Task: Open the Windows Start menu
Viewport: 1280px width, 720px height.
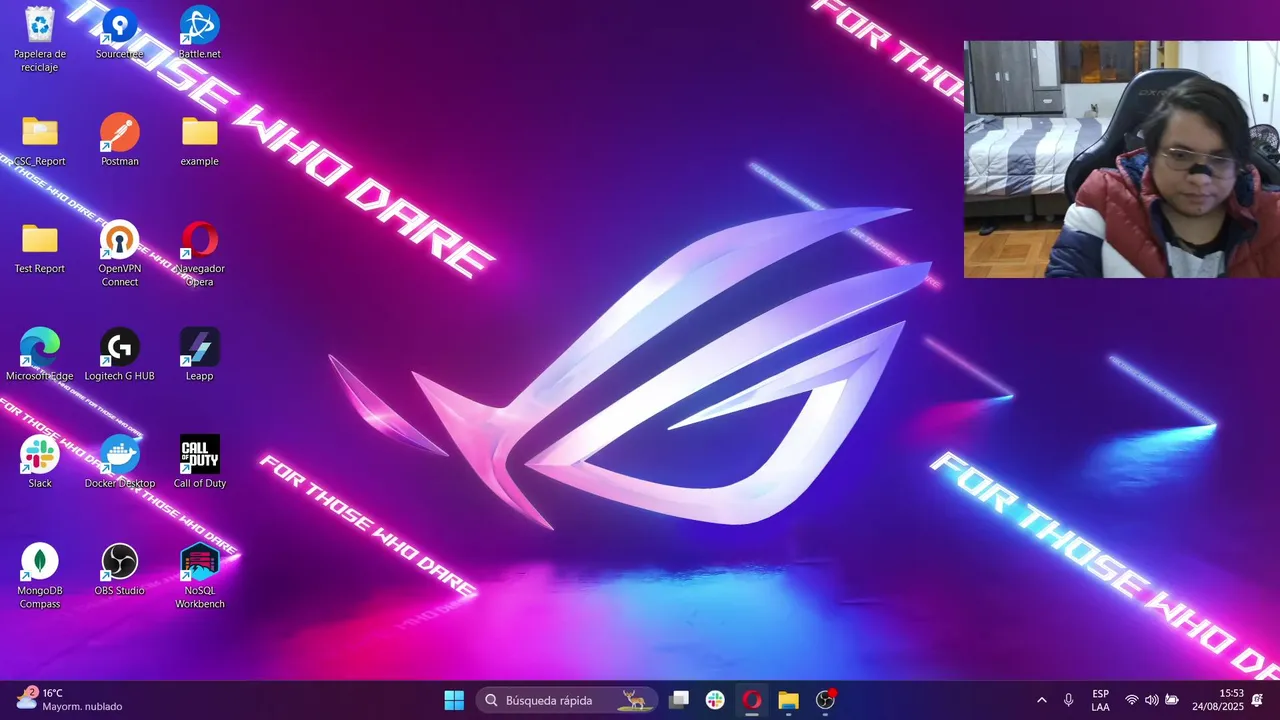Action: click(454, 700)
